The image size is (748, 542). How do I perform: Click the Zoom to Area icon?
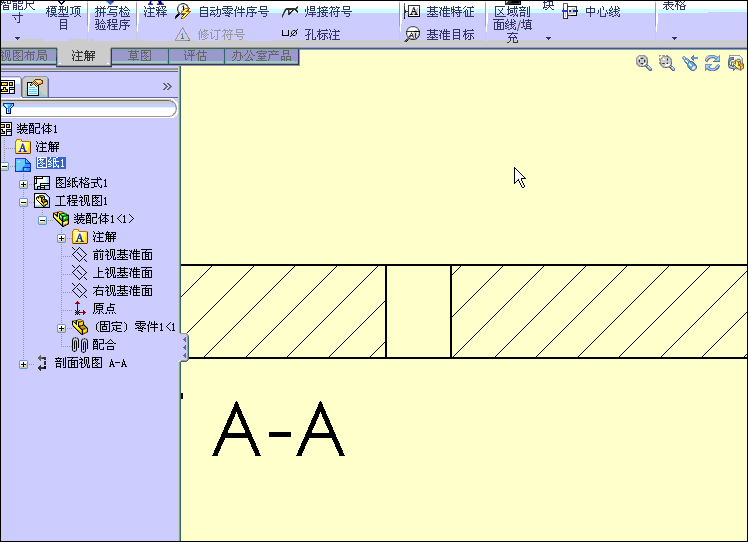coord(666,63)
